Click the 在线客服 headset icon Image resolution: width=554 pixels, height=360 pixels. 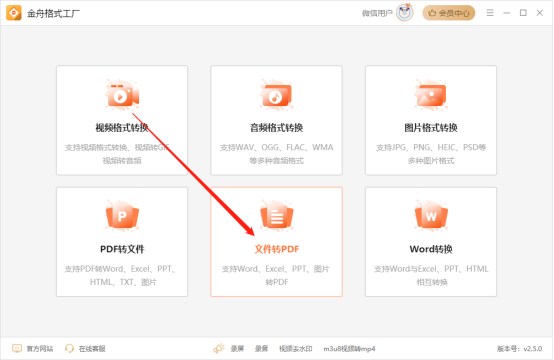(69, 349)
